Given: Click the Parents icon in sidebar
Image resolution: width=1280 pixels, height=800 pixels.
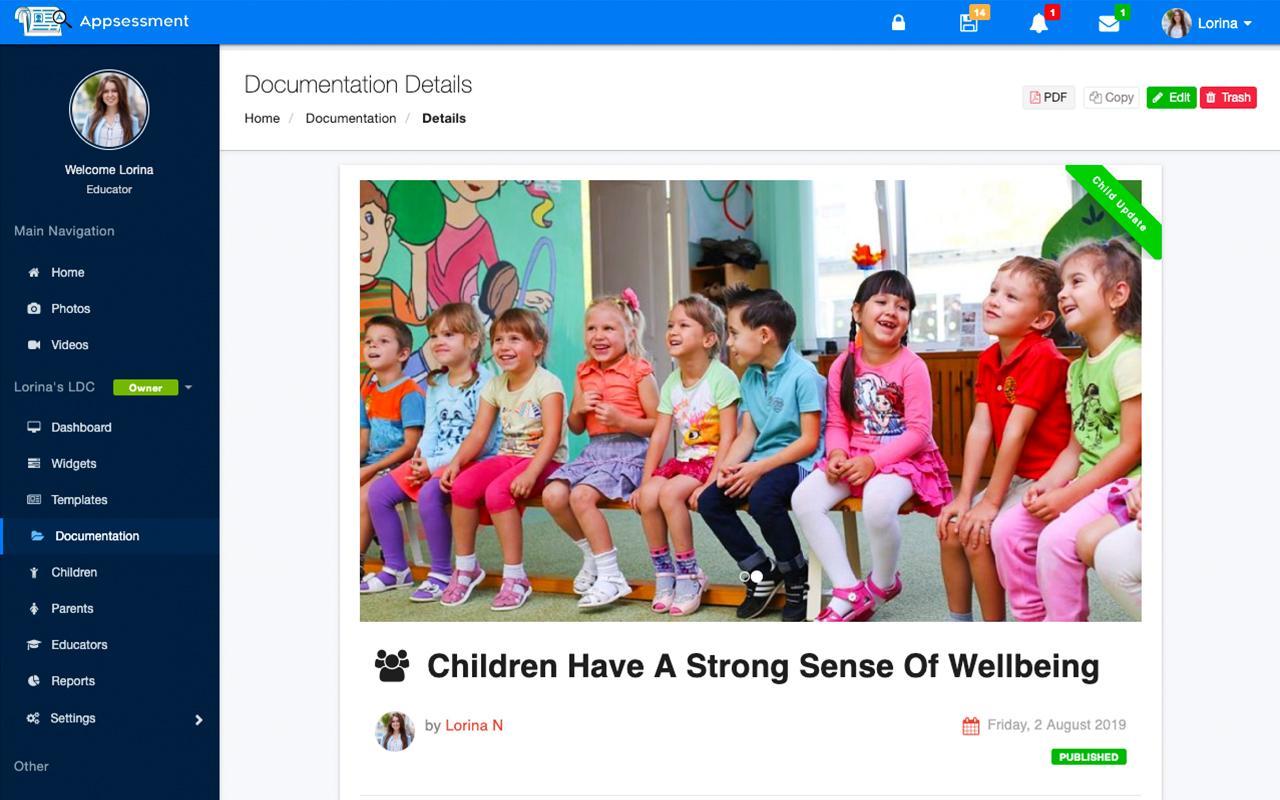Looking at the screenshot, I should [x=34, y=608].
